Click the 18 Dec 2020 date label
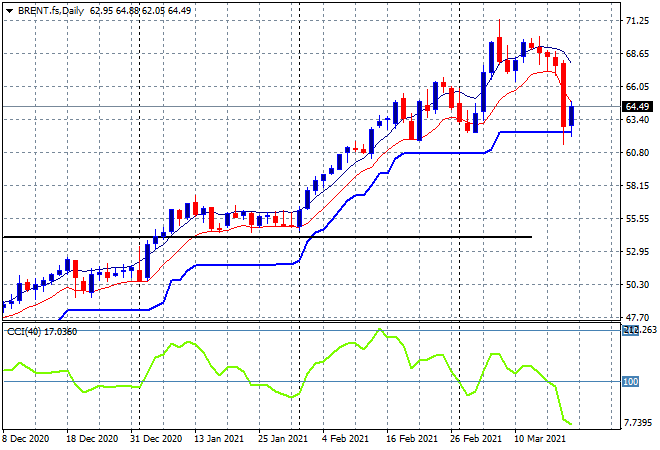Screen dimensions: 660x450 [92, 439]
